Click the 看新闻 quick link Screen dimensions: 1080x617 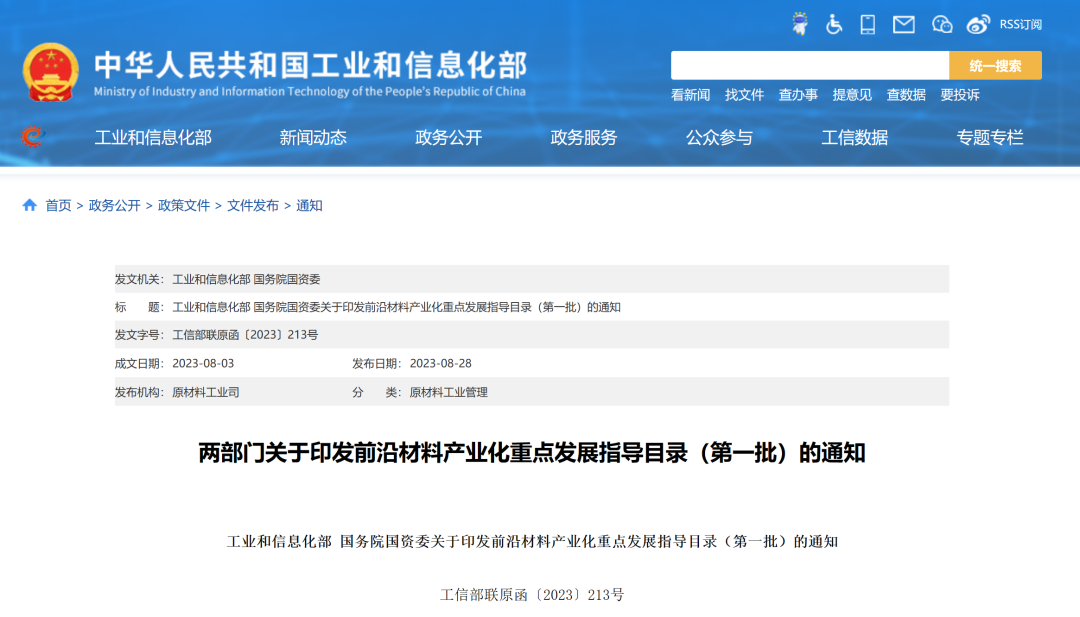(688, 95)
